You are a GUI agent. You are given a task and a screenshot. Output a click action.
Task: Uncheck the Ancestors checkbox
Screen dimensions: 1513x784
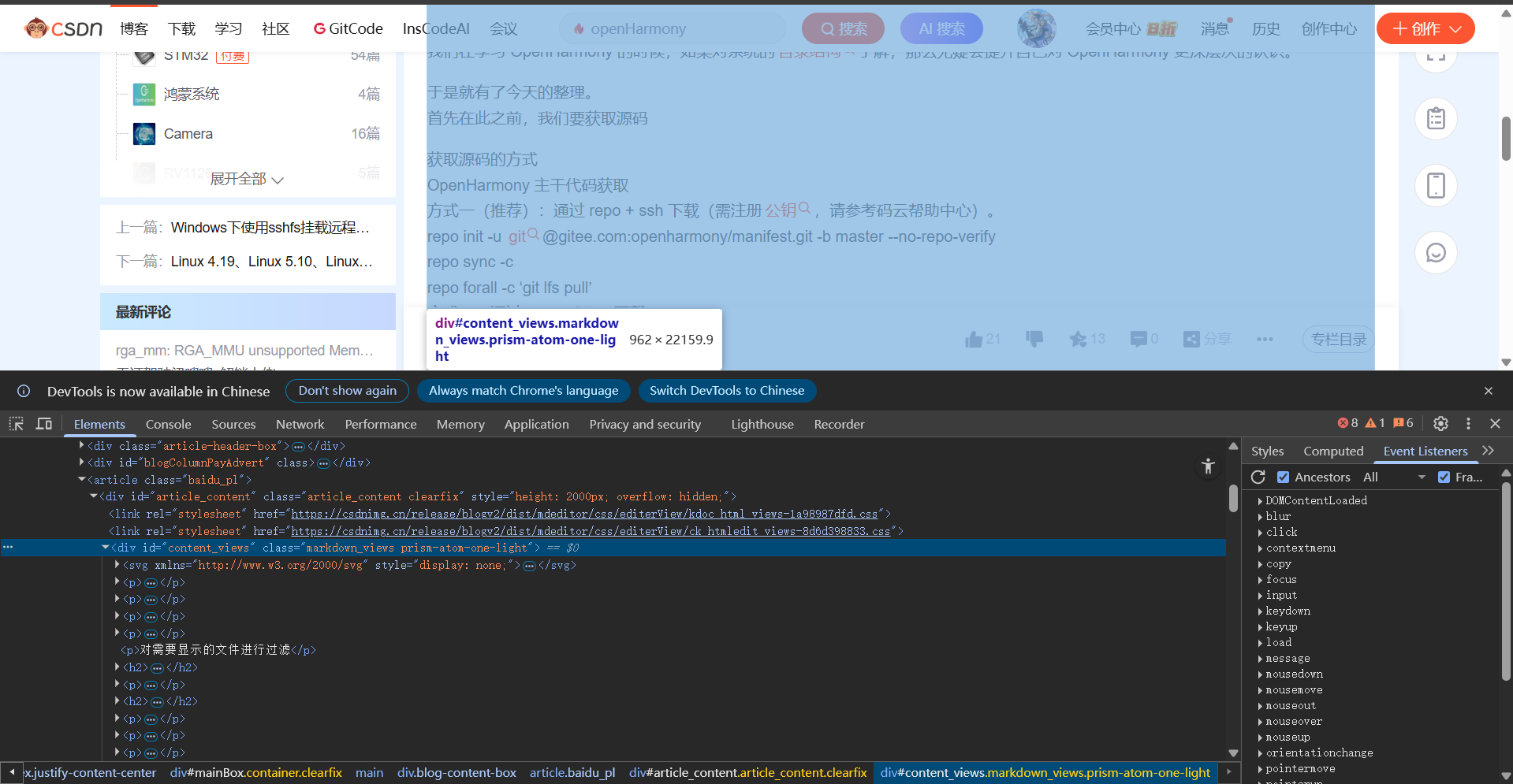[x=1284, y=477]
